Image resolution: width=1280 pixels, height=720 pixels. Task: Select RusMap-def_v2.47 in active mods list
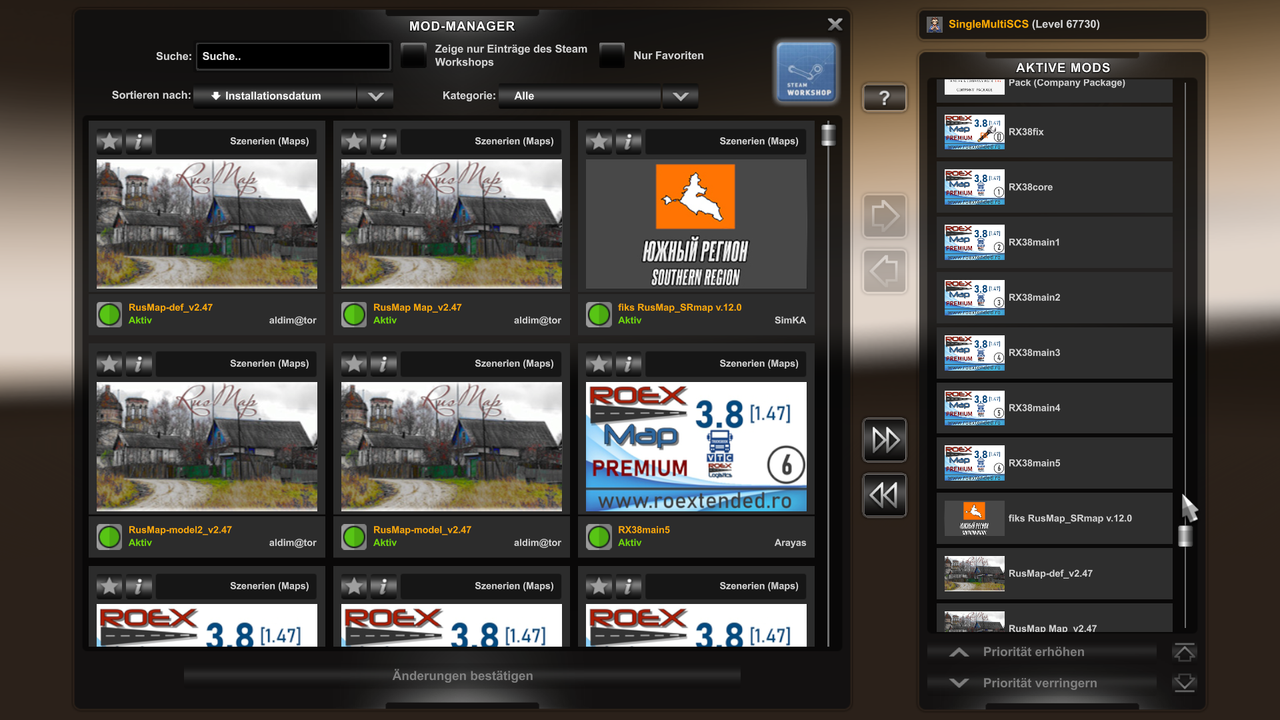(1054, 574)
